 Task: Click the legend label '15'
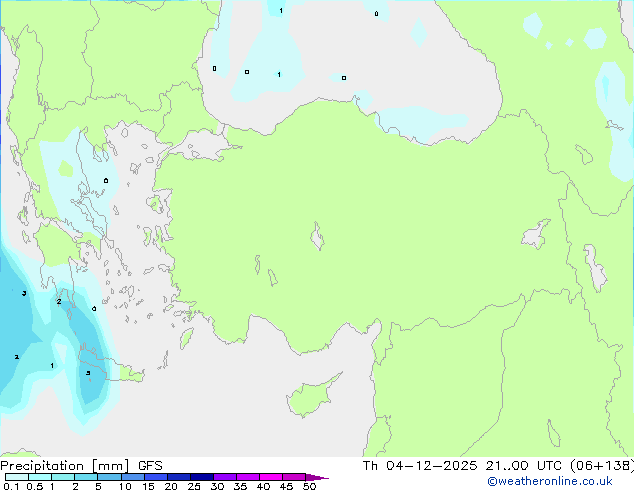coord(148,486)
